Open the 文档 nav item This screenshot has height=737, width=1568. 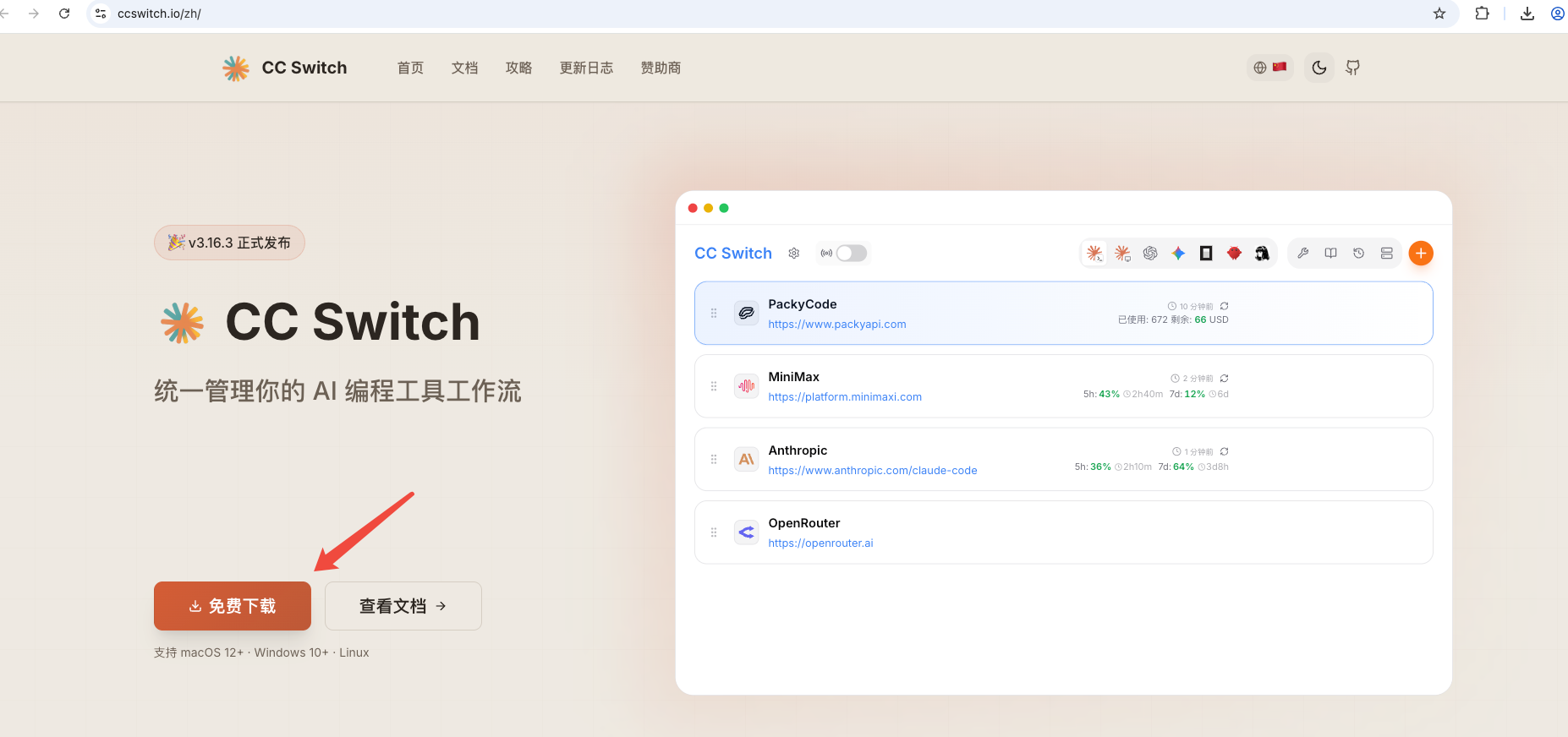pyautogui.click(x=464, y=68)
